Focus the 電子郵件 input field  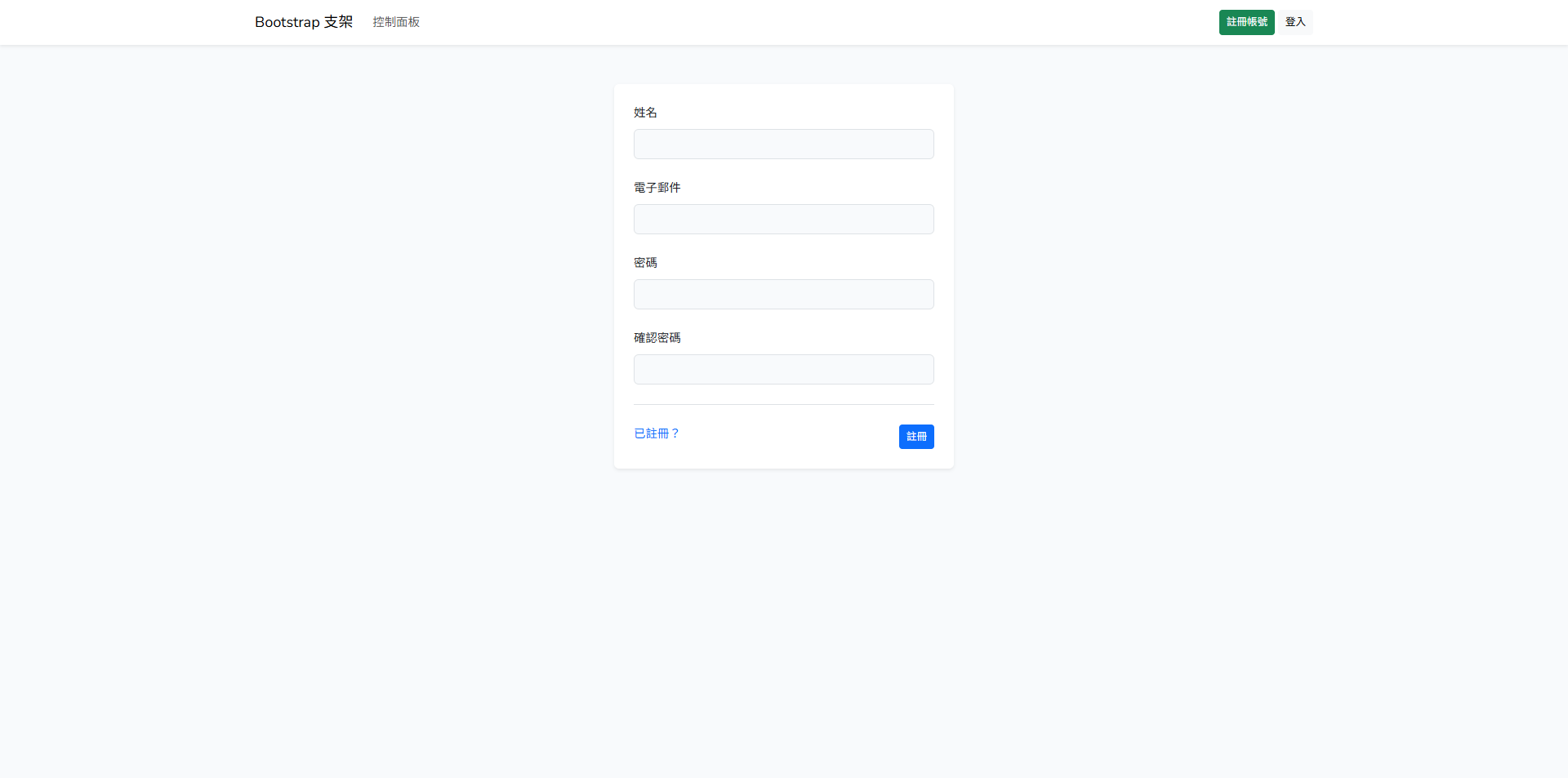click(x=784, y=220)
